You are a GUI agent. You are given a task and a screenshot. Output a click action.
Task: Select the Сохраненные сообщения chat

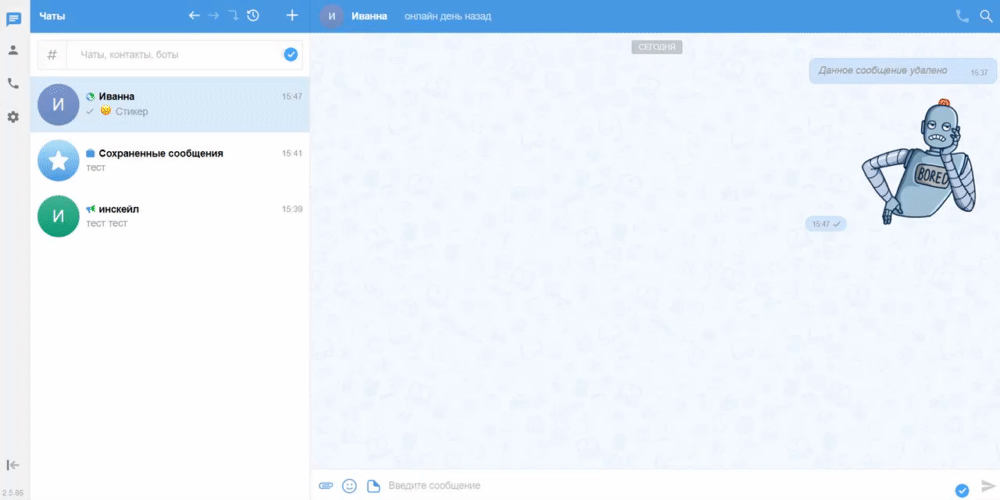click(x=170, y=160)
